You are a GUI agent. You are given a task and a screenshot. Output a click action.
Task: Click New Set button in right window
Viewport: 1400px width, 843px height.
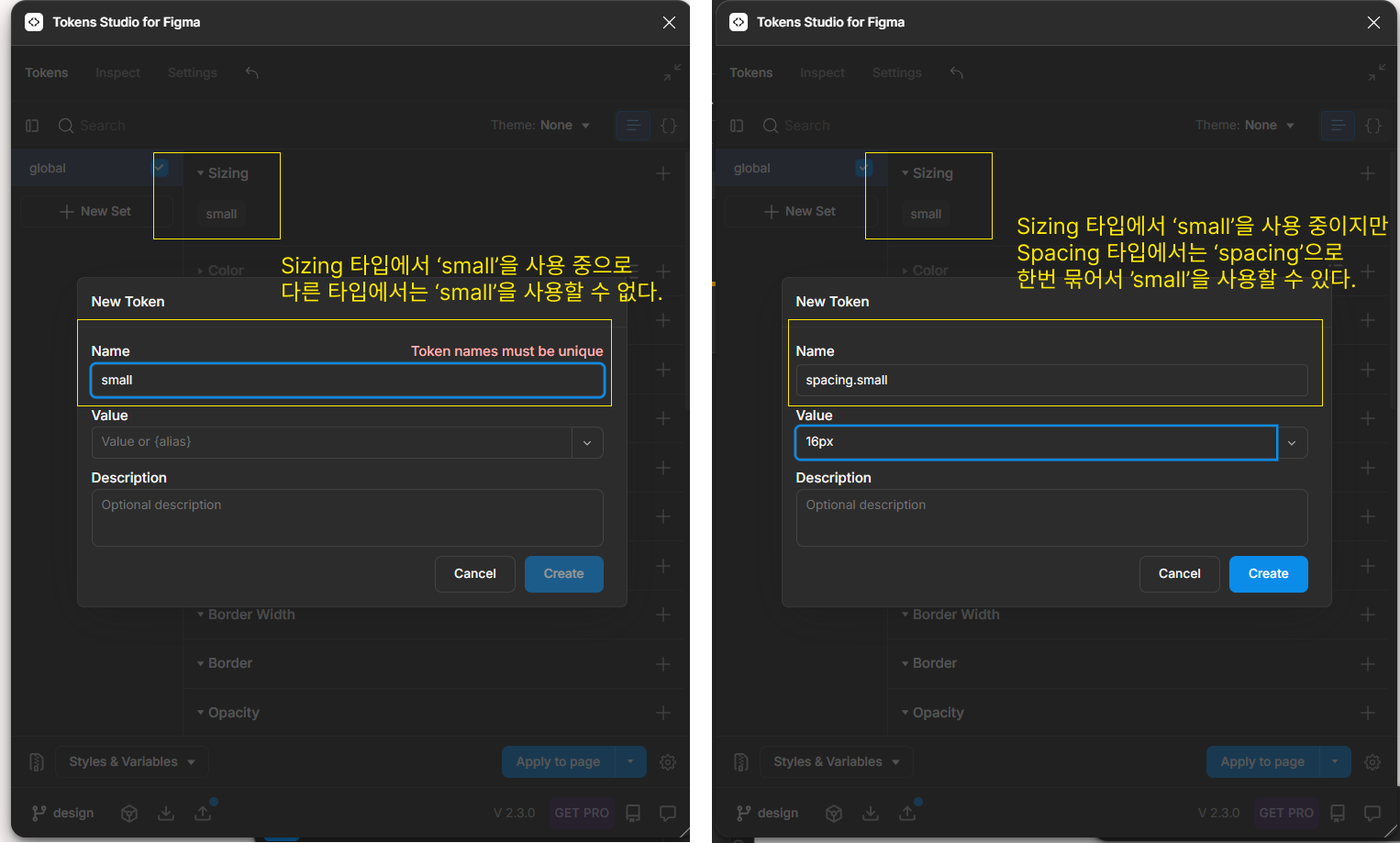point(800,212)
